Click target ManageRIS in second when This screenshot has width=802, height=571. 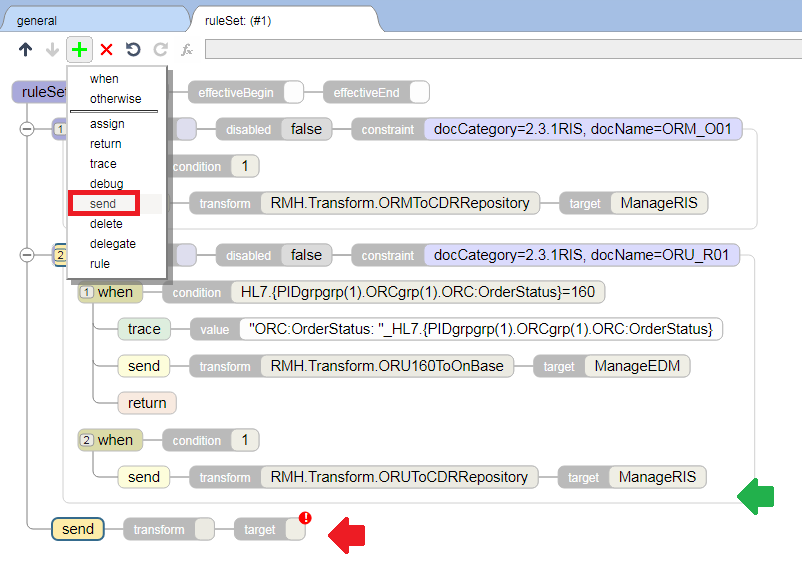point(658,477)
